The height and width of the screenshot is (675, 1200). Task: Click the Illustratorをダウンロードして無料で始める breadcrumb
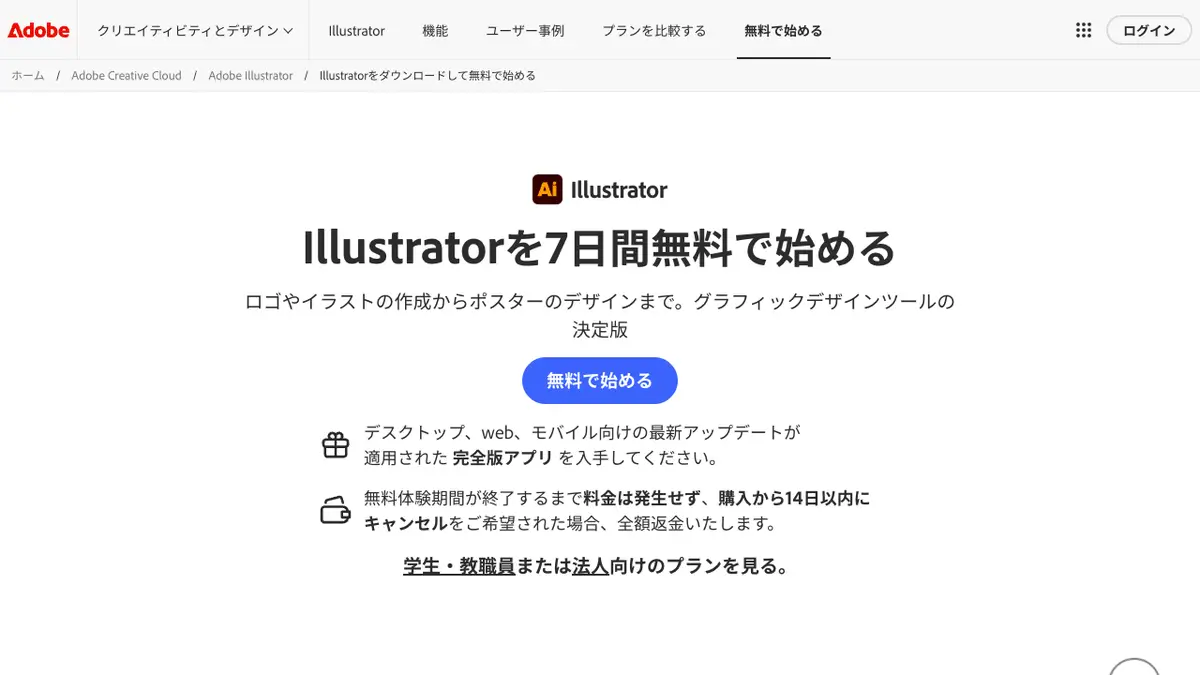427,76
